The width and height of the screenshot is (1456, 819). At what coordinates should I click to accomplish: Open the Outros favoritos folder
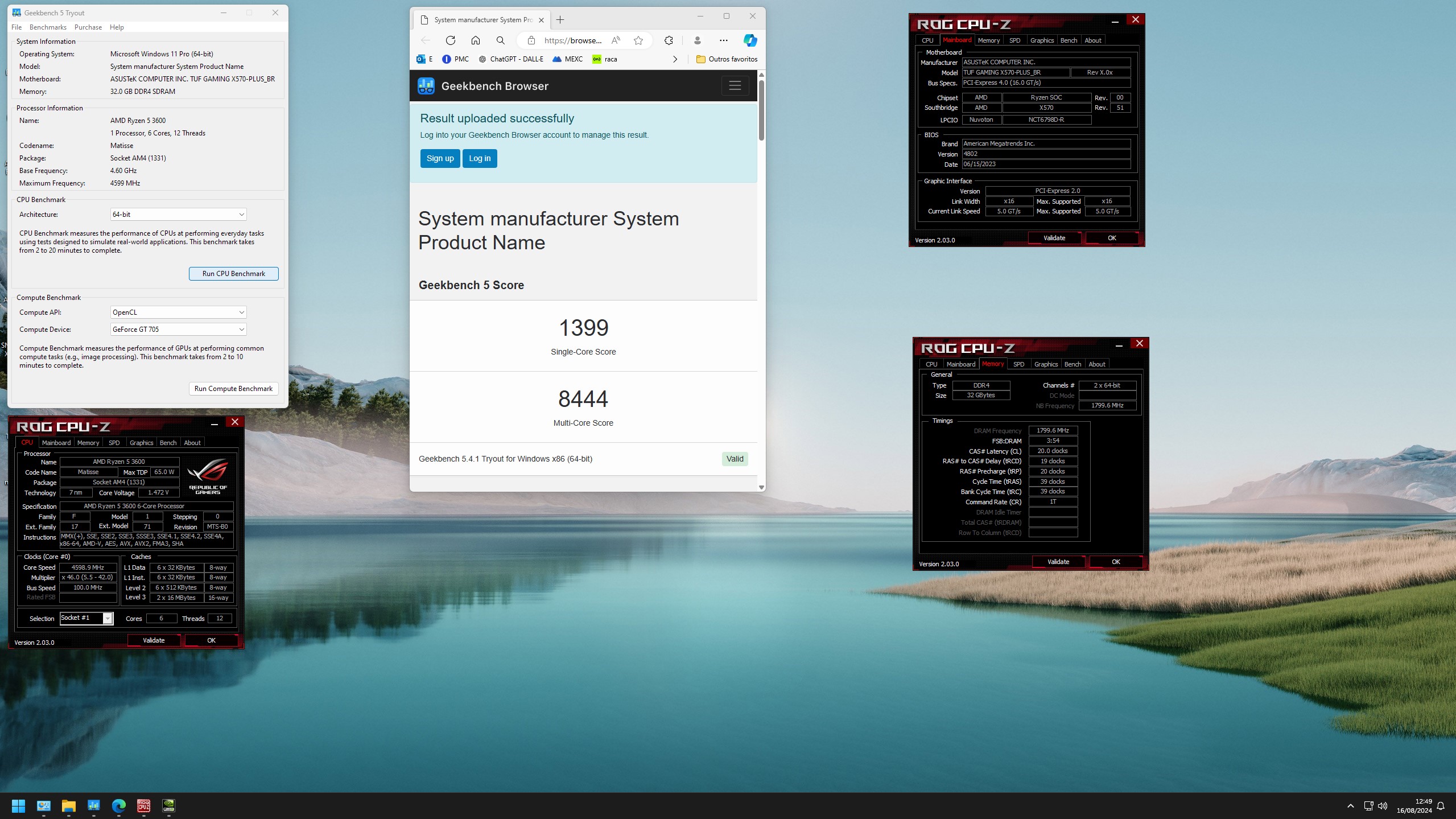tap(727, 59)
